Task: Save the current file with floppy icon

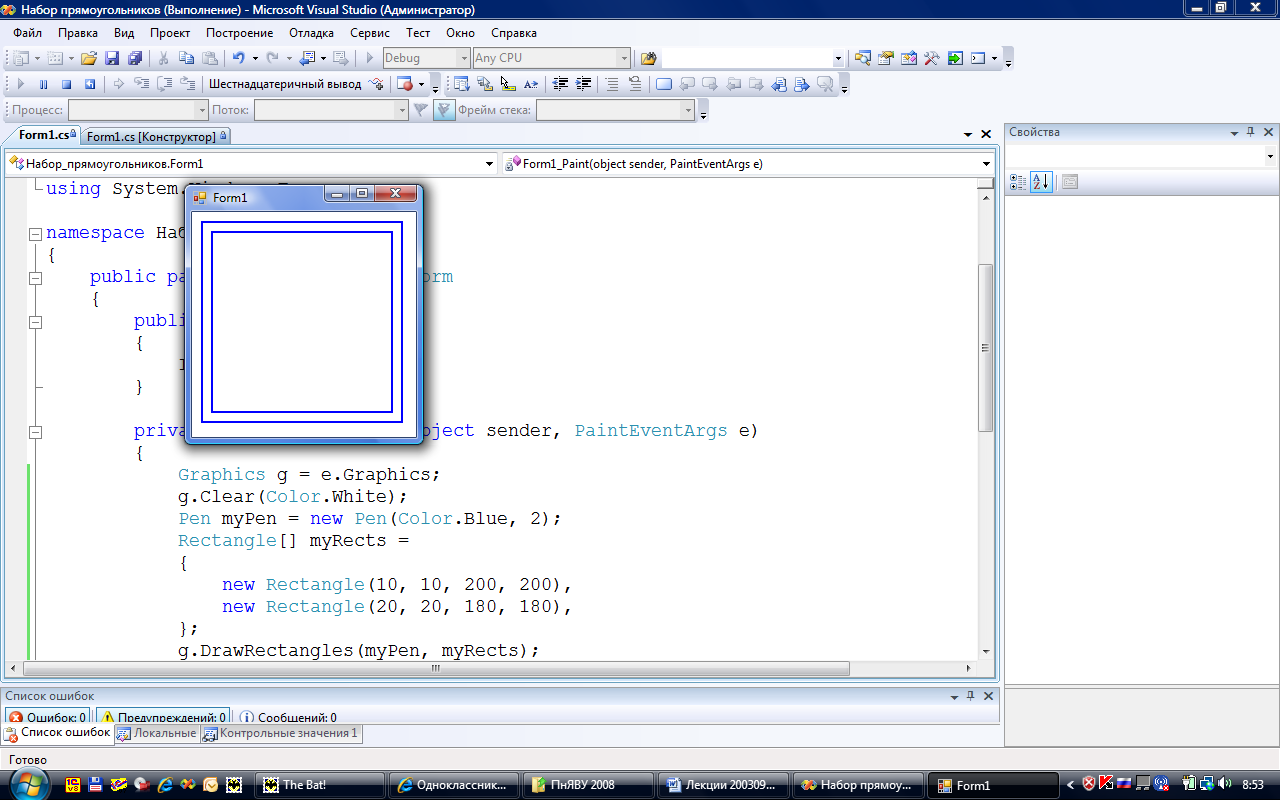Action: click(111, 58)
